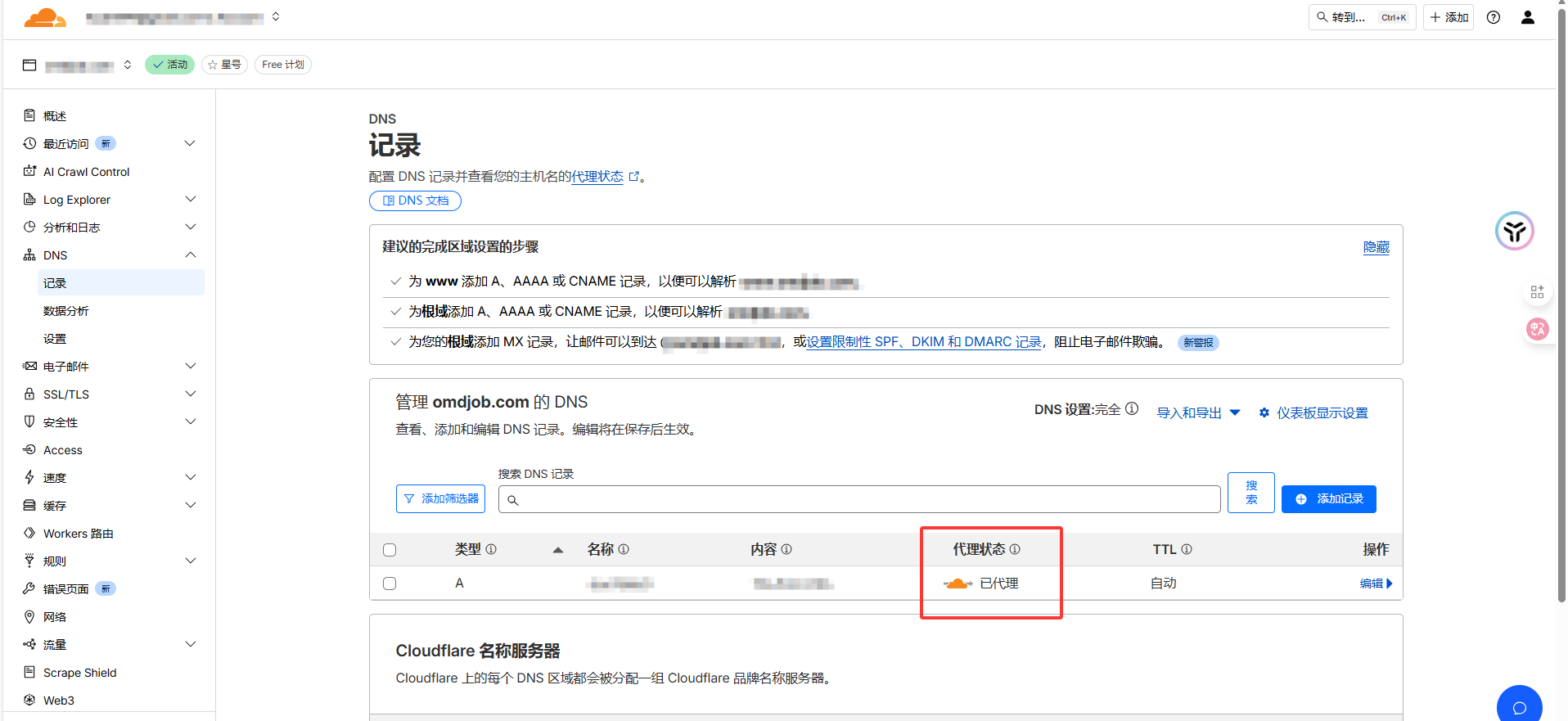Click the 缓存 storage icon
The height and width of the screenshot is (721, 1568).
(29, 505)
